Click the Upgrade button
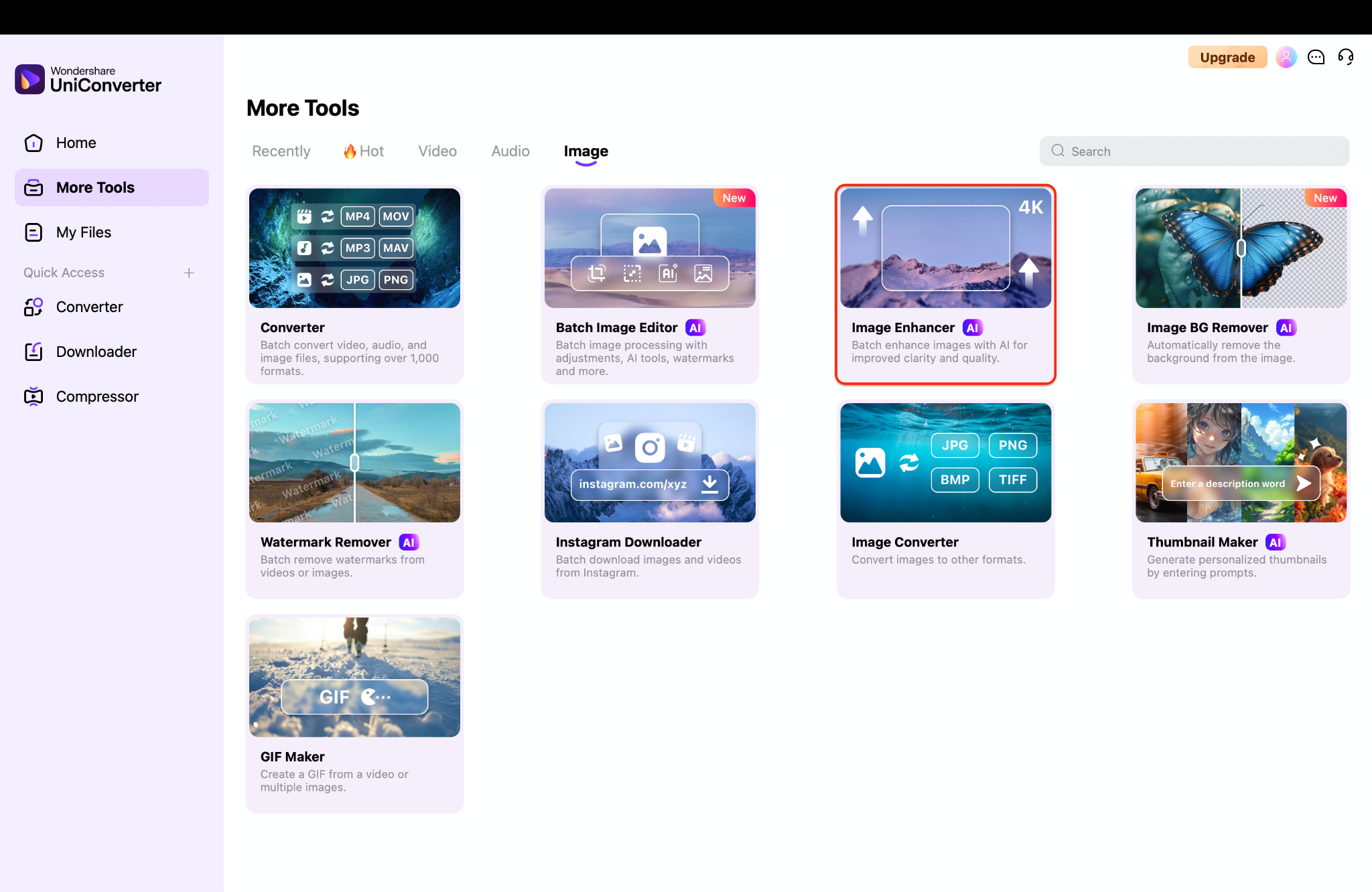Viewport: 1372px width, 892px height. click(1227, 58)
